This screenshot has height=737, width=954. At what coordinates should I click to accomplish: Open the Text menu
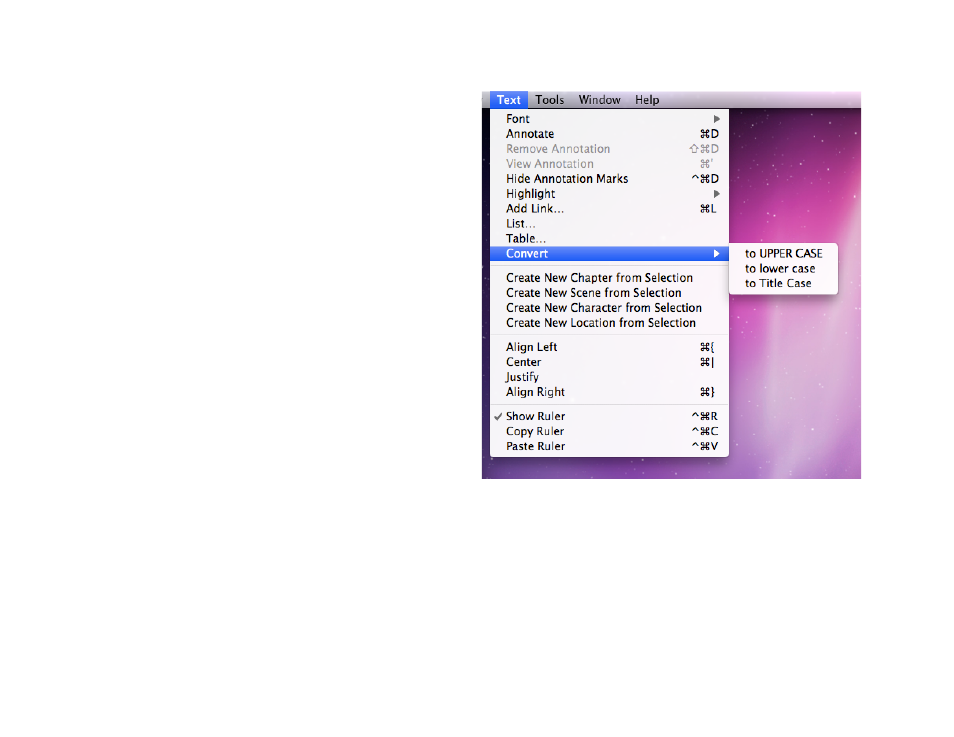pos(509,100)
